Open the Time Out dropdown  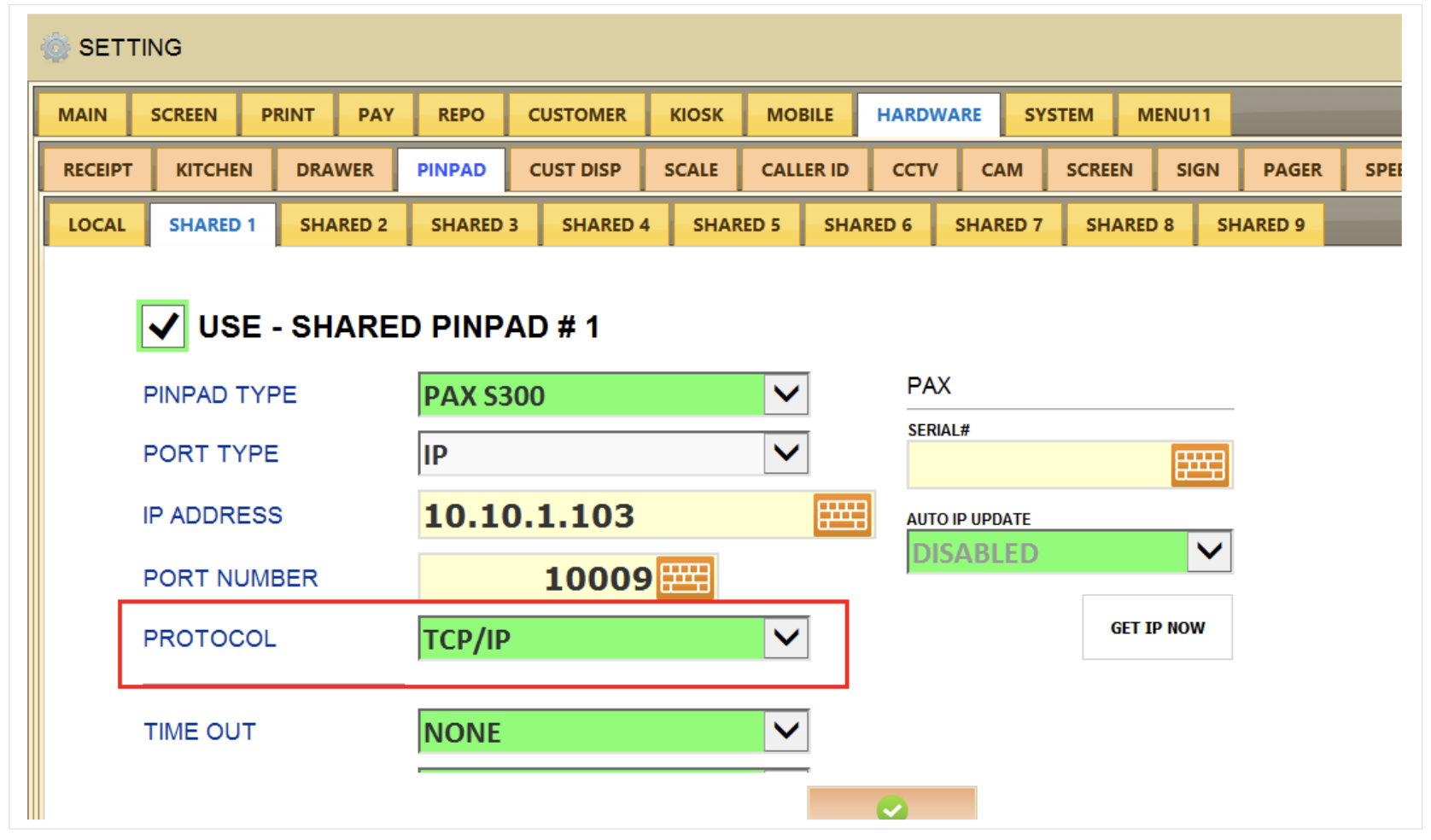[786, 731]
